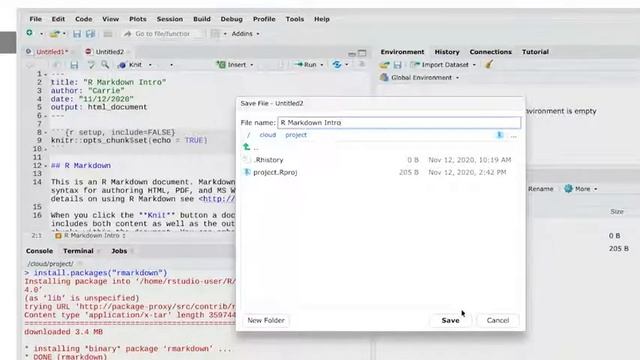Switch to the Terminal tab
The image size is (640, 360).
coord(78,251)
